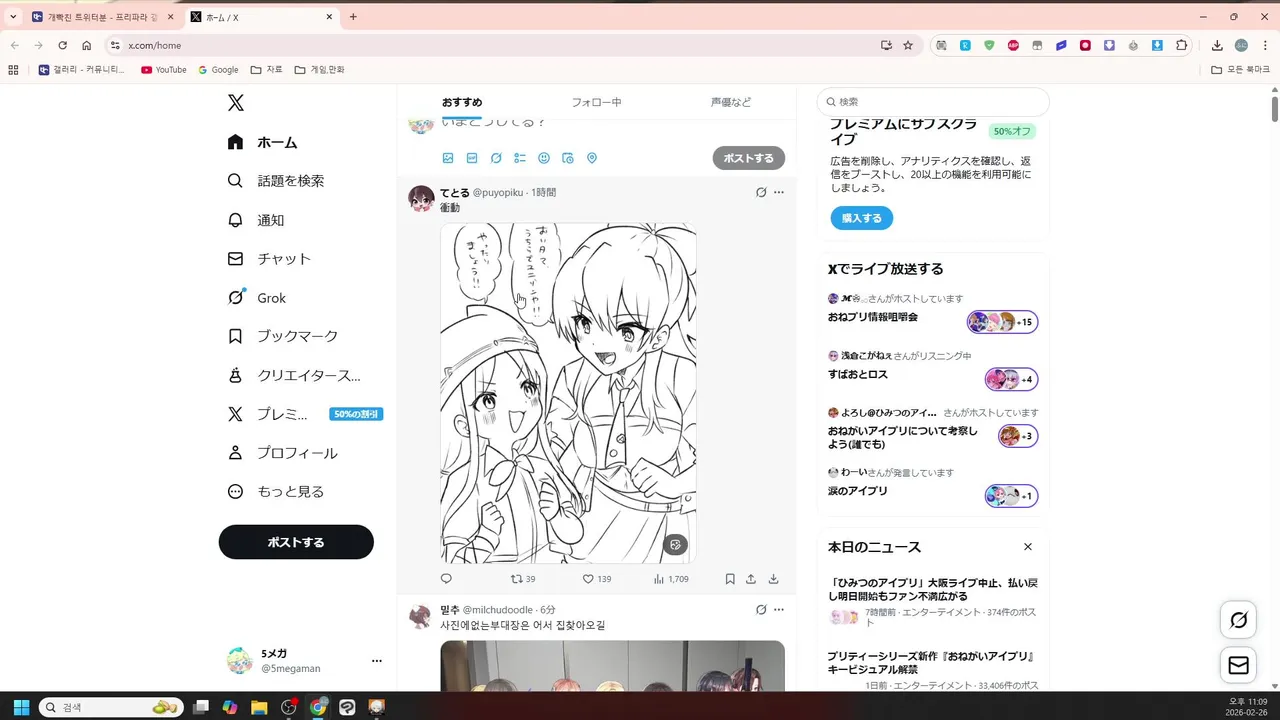
Task: Expand もっと見る more menu
Action: (277, 492)
